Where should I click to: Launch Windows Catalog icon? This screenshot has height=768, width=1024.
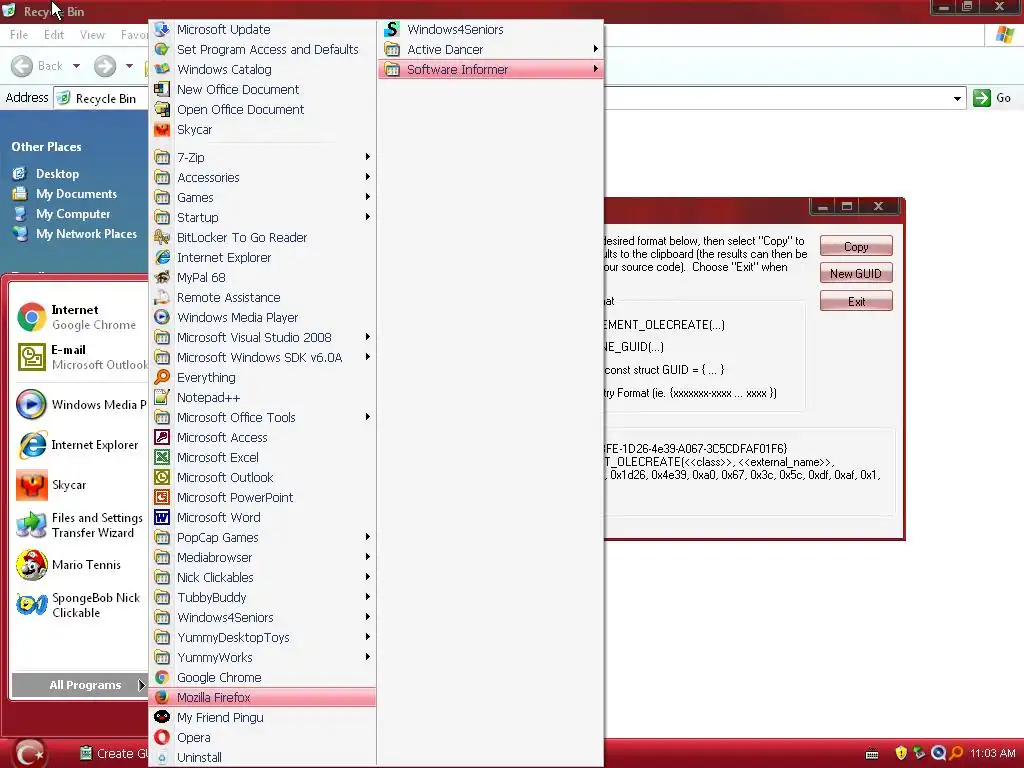click(x=162, y=69)
